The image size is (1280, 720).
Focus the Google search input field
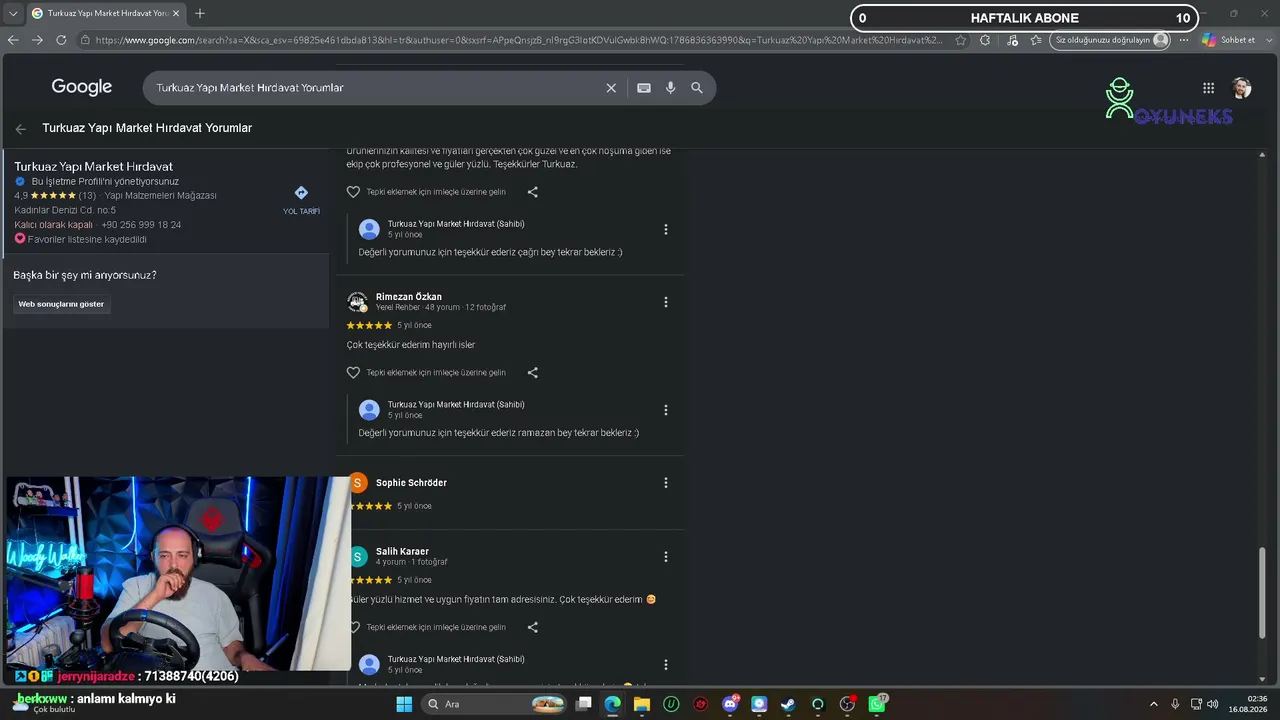pos(375,88)
